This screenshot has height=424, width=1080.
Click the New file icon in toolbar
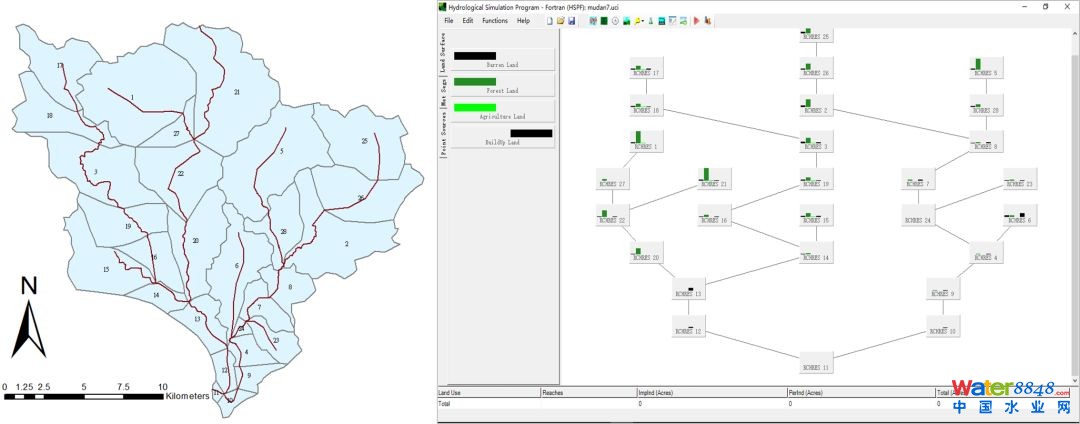coord(550,21)
